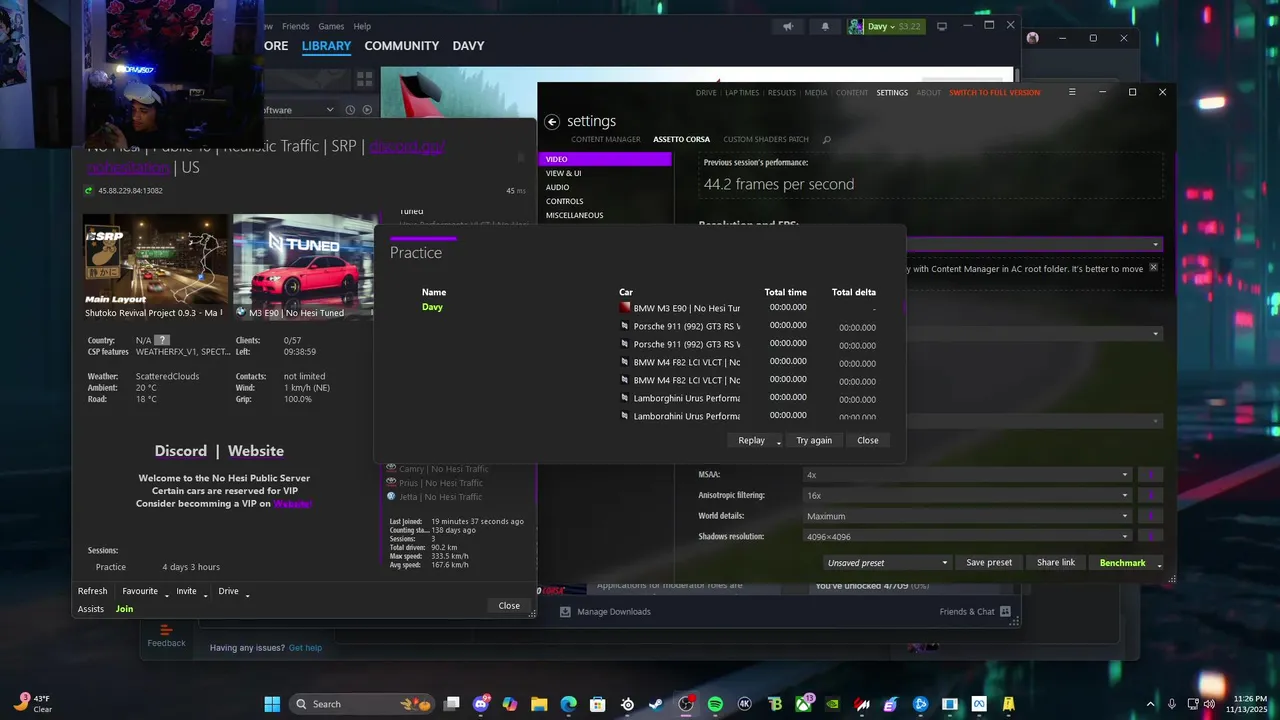Go back with the settings back arrow
The image size is (1280, 720).
point(552,121)
